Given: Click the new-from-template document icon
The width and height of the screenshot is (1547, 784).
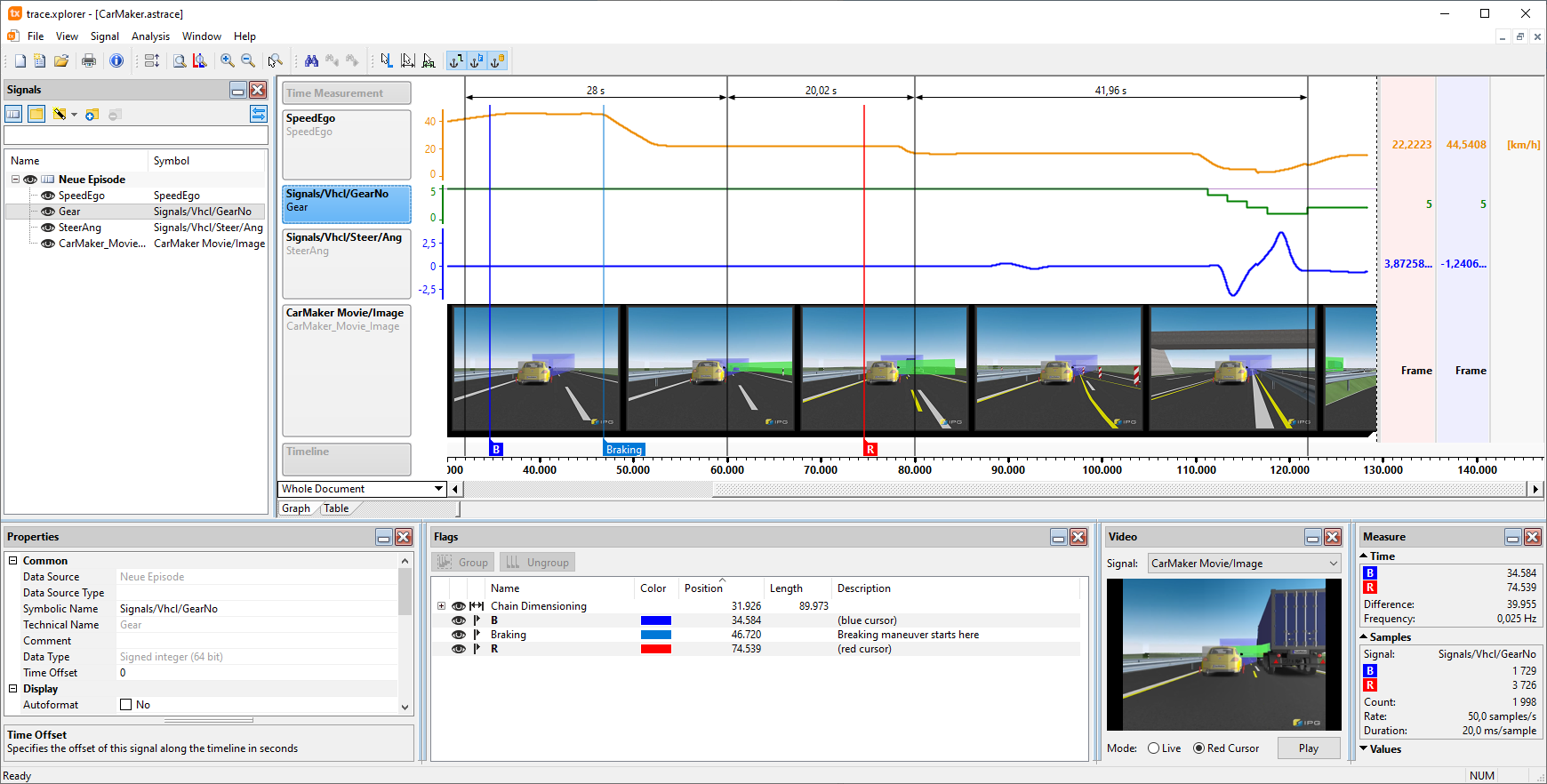Looking at the screenshot, I should pos(40,60).
